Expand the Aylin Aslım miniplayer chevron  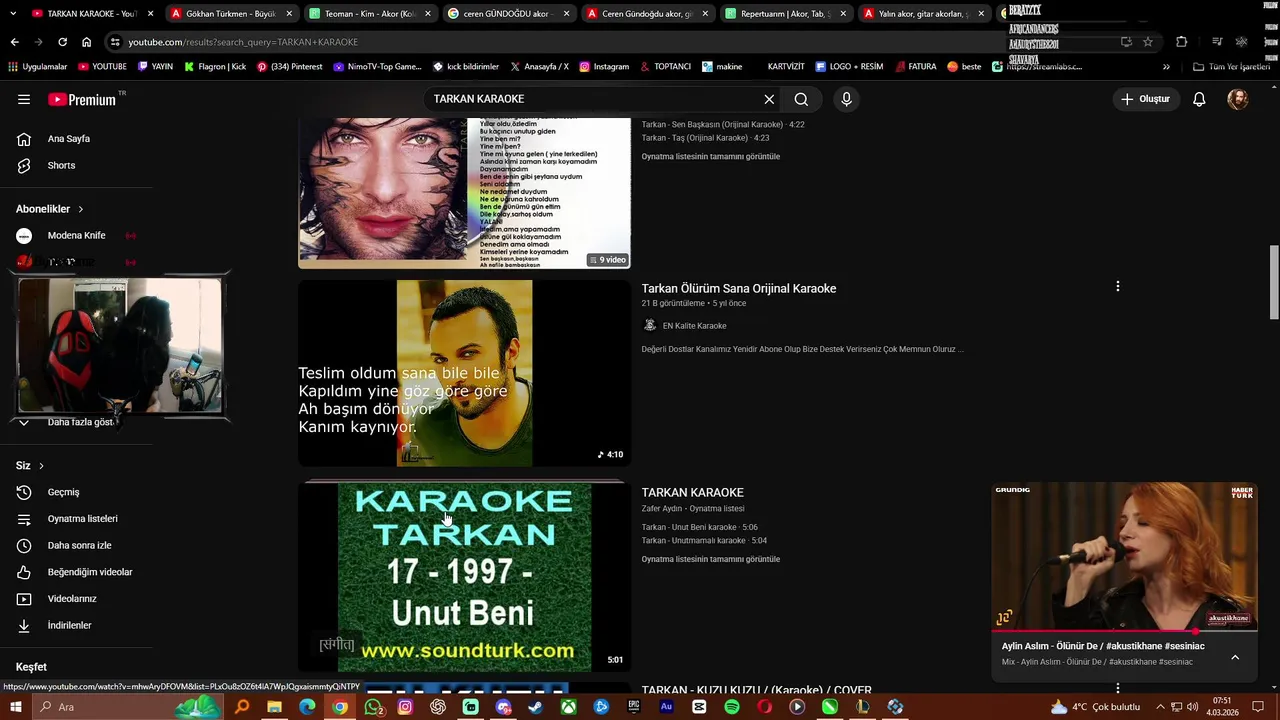click(x=1235, y=657)
